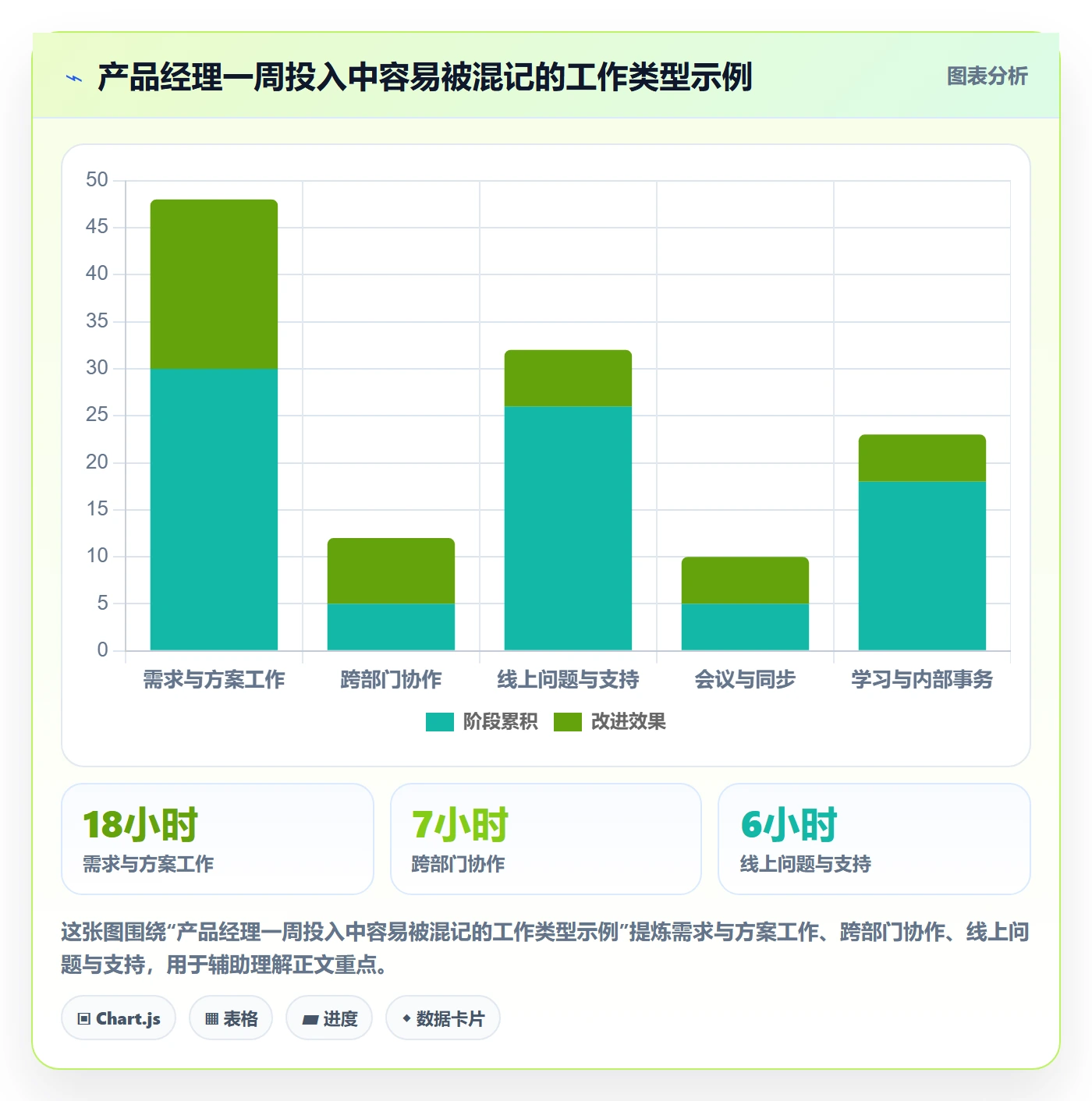Click the 需求与方案工作 x-axis label
This screenshot has width=1092, height=1101.
(214, 680)
